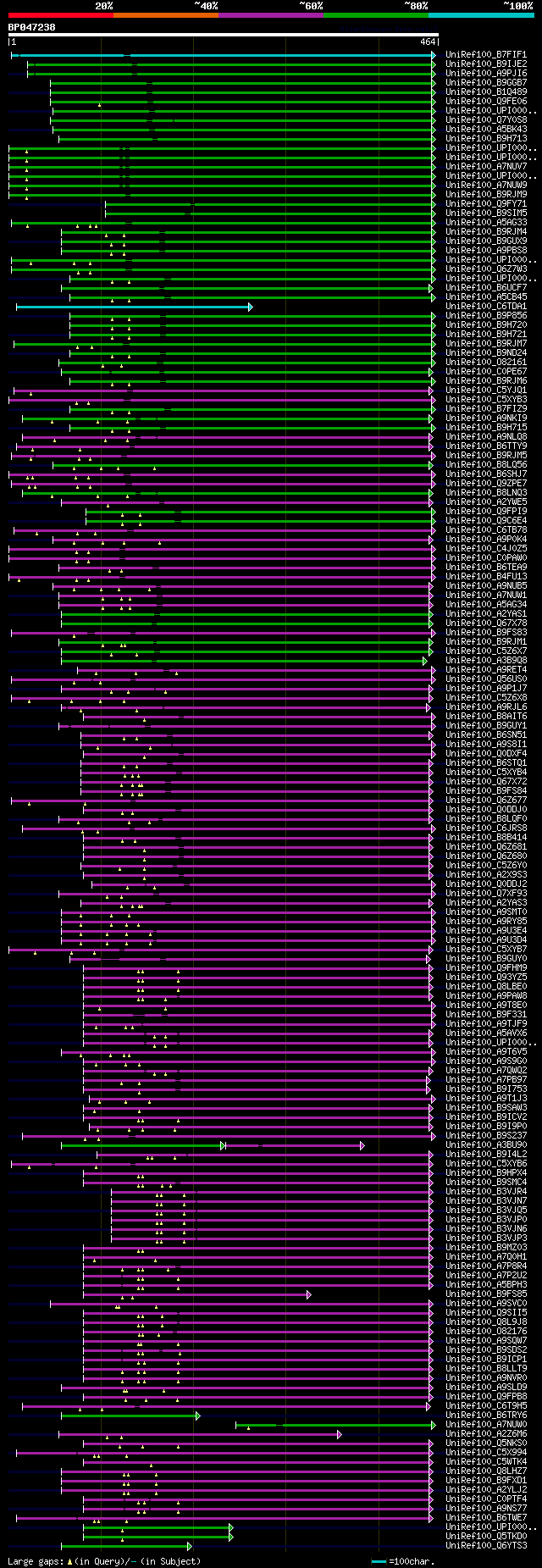Open UniRef100_Q6YTS3 hit
This screenshot has height=1568, width=542.
[x=486, y=1546]
